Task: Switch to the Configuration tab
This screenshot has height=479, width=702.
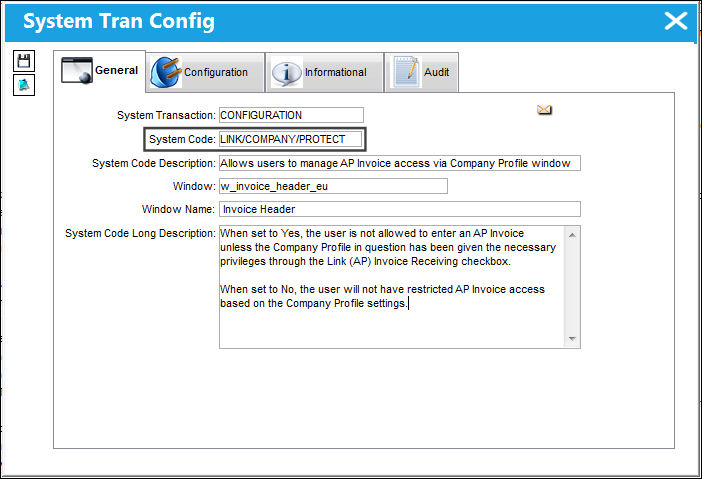Action: (205, 72)
